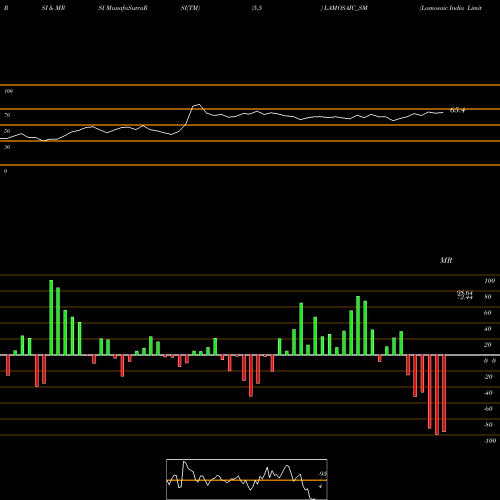This screenshot has width=500, height=500.
Task: Click the longest red bar in MR chart
Action: [437, 395]
